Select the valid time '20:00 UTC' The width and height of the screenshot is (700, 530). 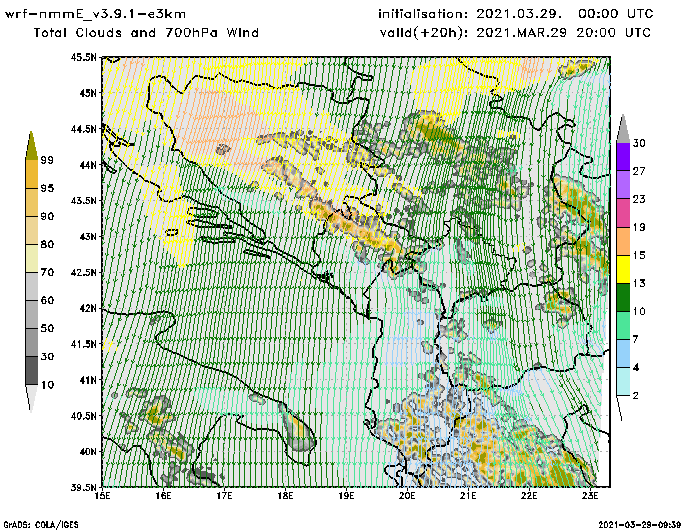pyautogui.click(x=613, y=33)
